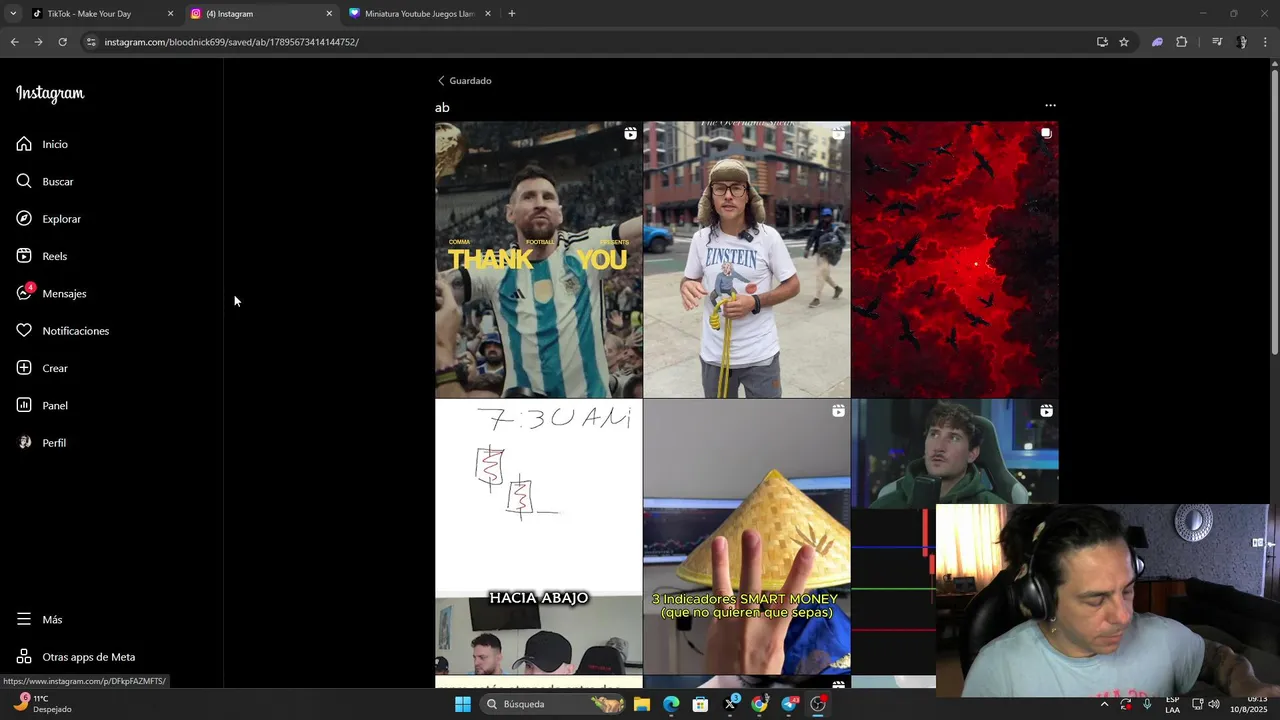1280x720 pixels.
Task: Go back to Guardado collections
Action: coord(464,80)
